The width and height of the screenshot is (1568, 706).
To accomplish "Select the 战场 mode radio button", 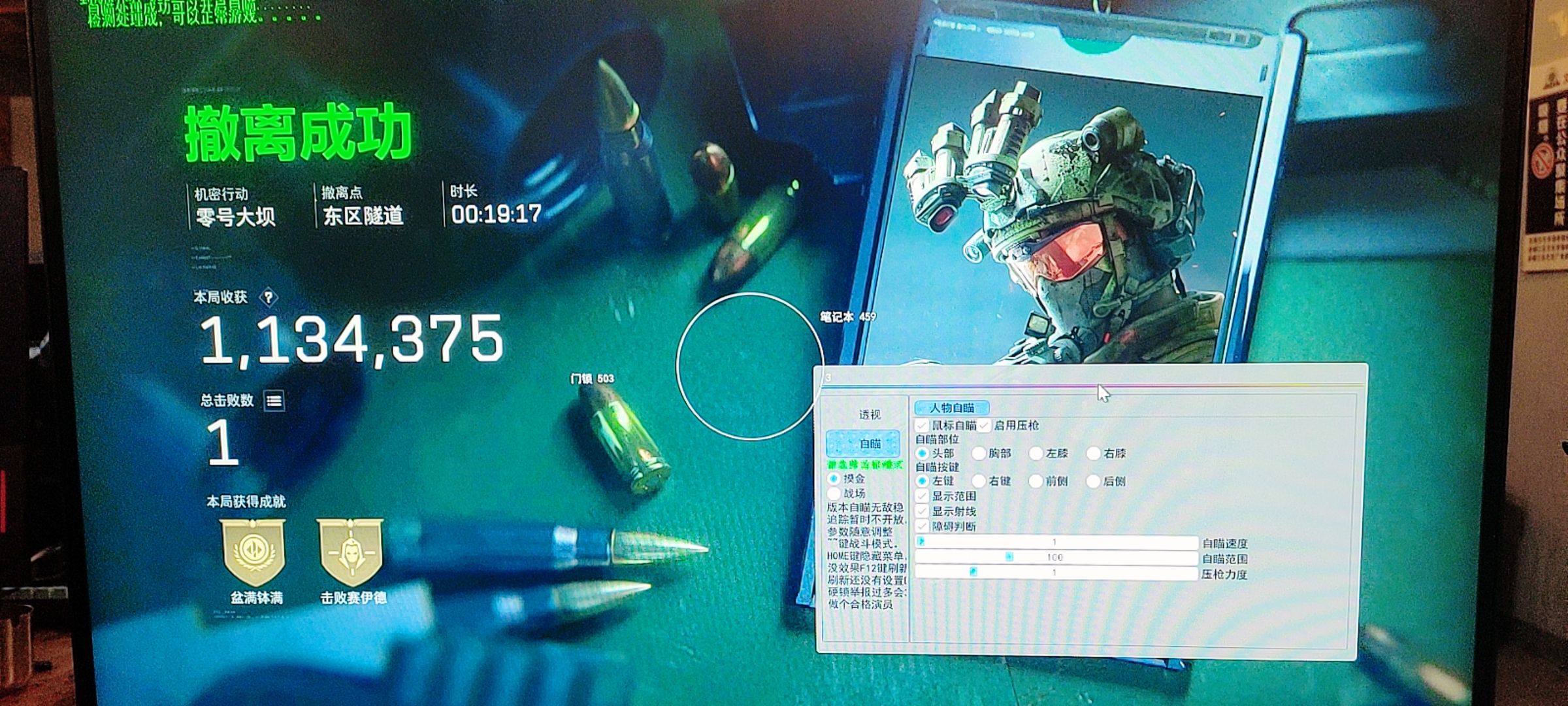I will tap(834, 494).
